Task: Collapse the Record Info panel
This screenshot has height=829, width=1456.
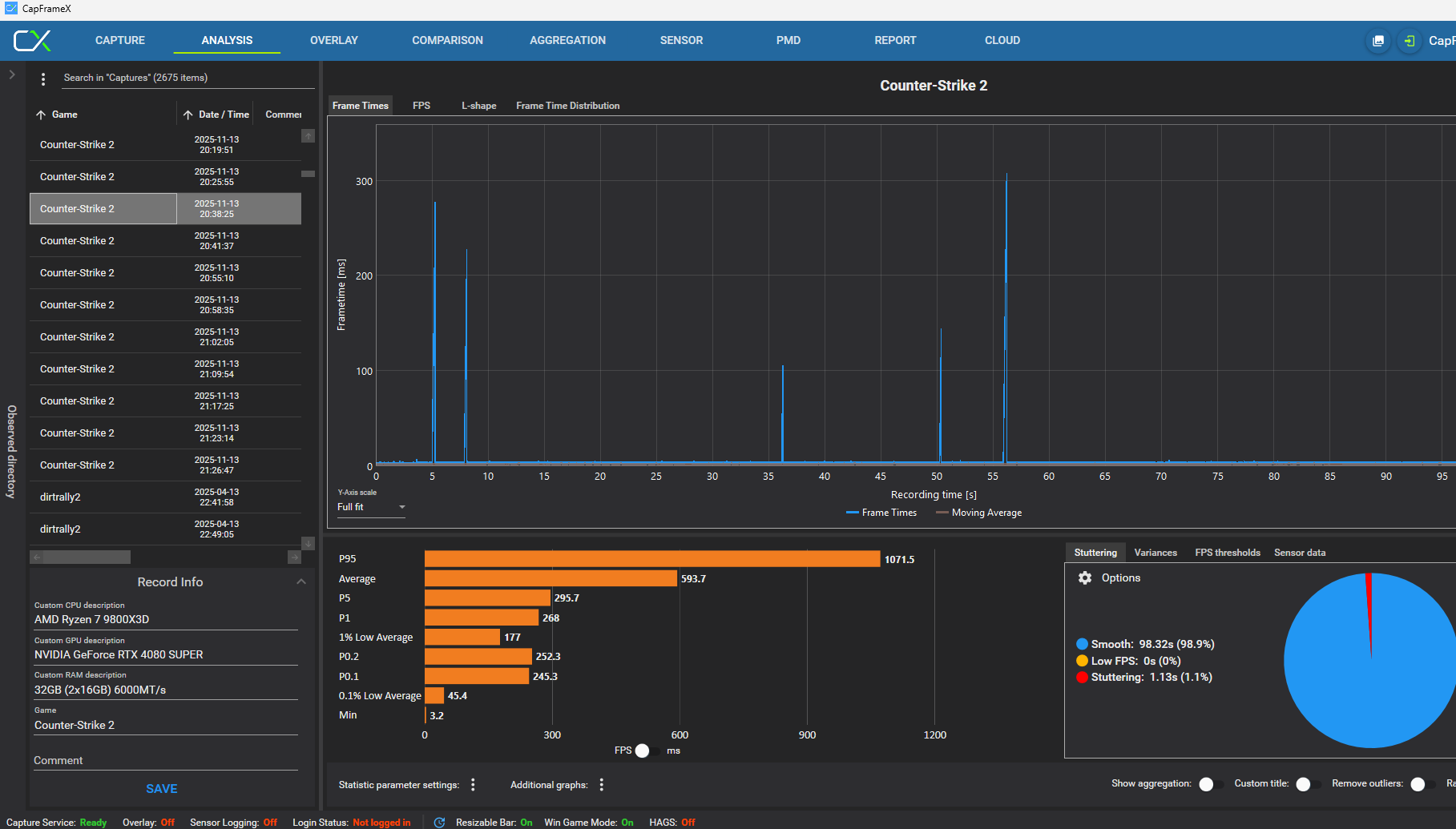Action: tap(301, 582)
